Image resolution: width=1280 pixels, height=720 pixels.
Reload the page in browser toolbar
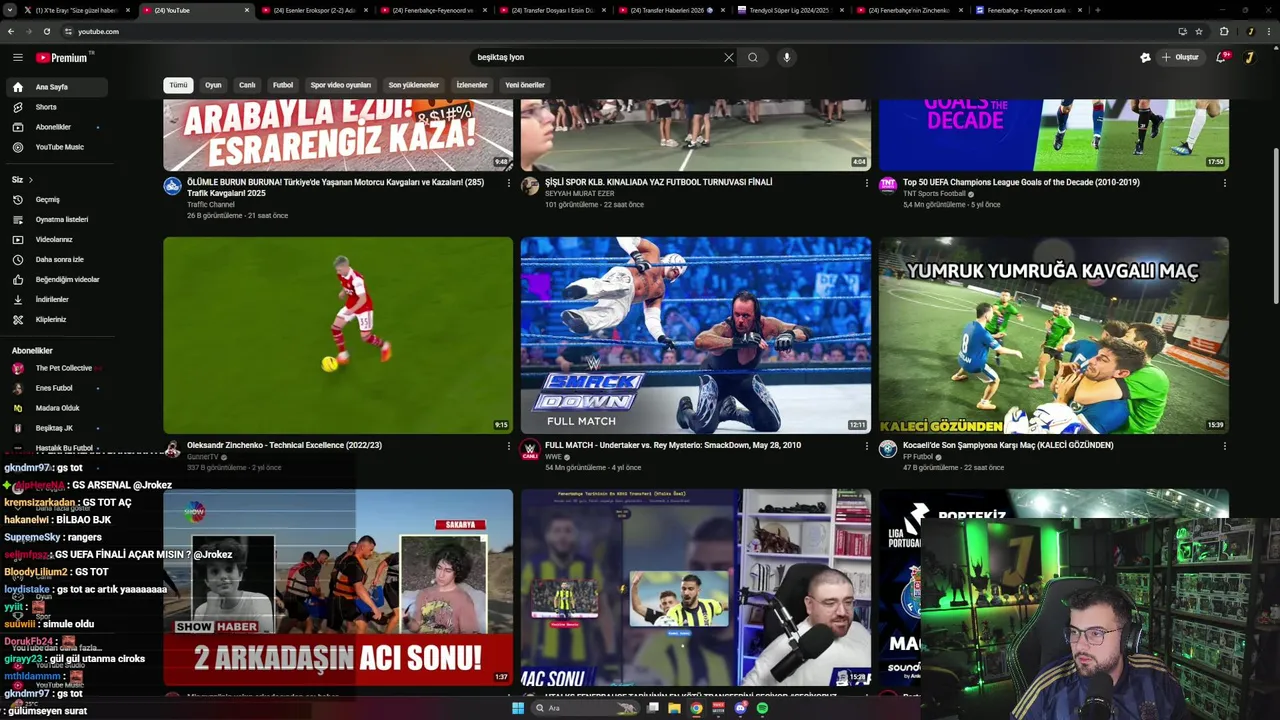point(47,31)
